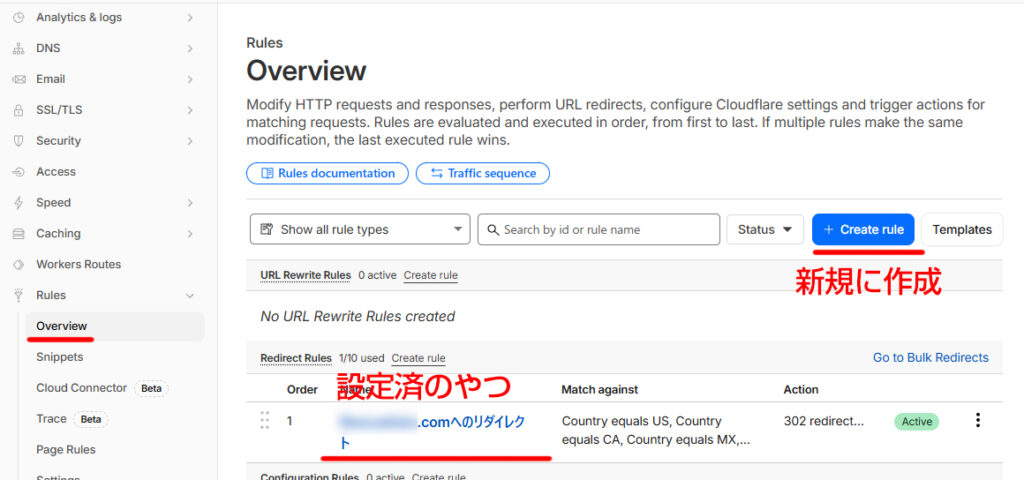Click the DNS icon in sidebar
Image resolution: width=1024 pixels, height=480 pixels.
pyautogui.click(x=18, y=48)
